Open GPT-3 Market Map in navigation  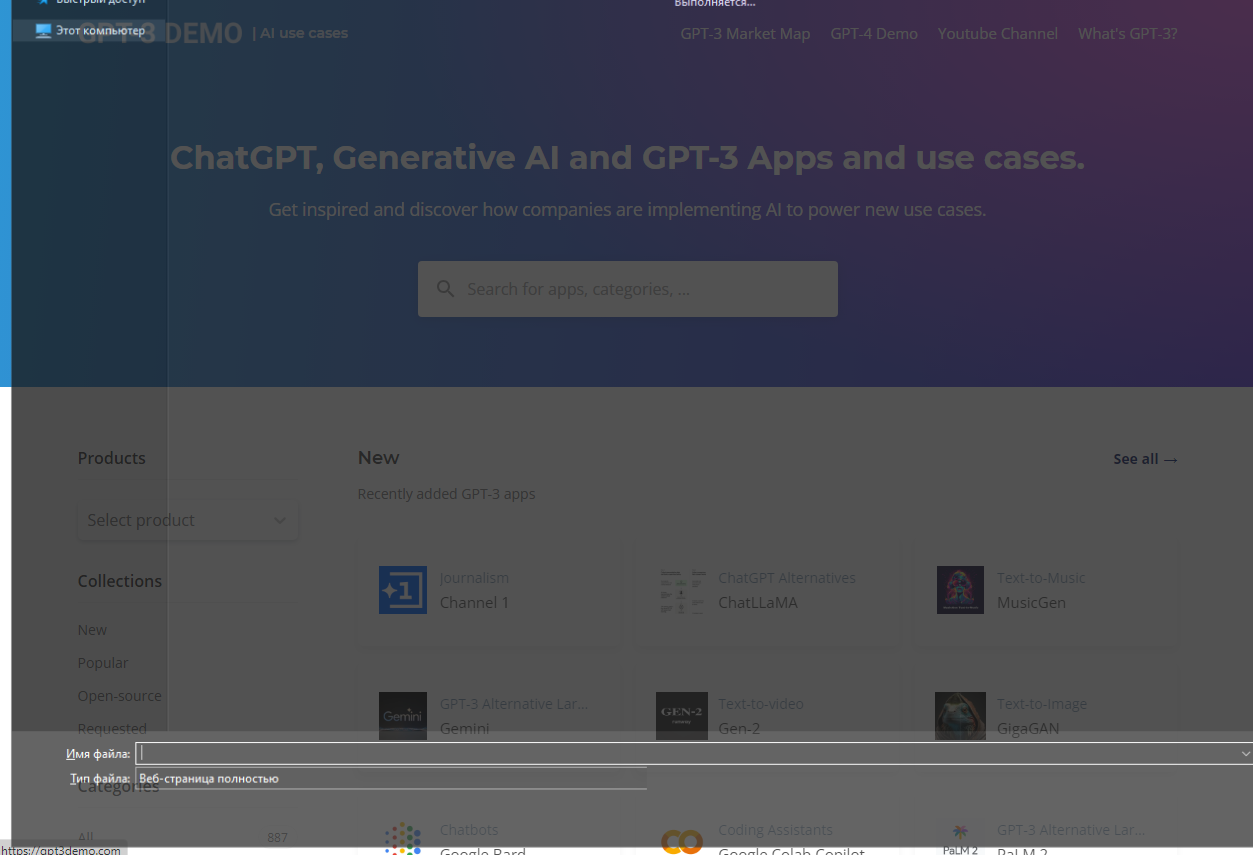click(x=745, y=34)
